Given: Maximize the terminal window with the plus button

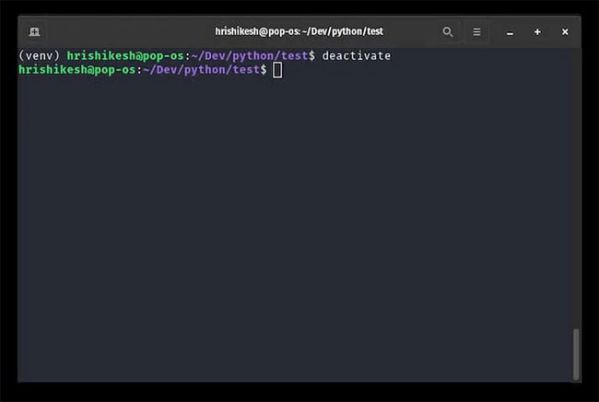Looking at the screenshot, I should [537, 32].
